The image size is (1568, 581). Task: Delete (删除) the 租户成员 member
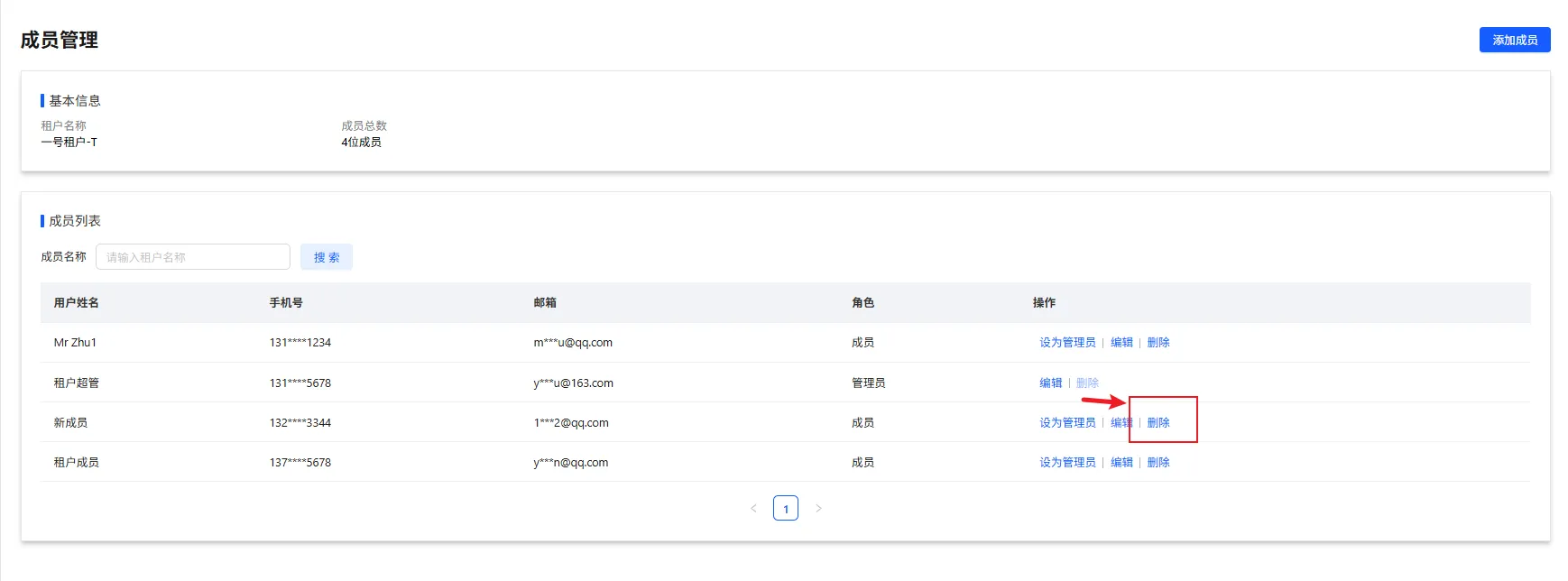click(1158, 463)
